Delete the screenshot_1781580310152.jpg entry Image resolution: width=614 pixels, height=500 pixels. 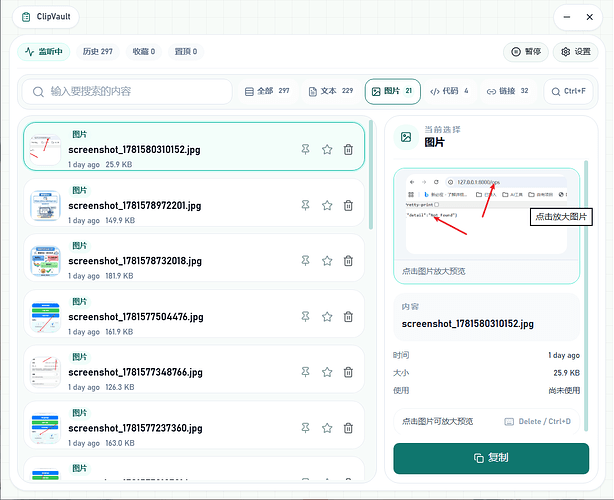pyautogui.click(x=348, y=149)
